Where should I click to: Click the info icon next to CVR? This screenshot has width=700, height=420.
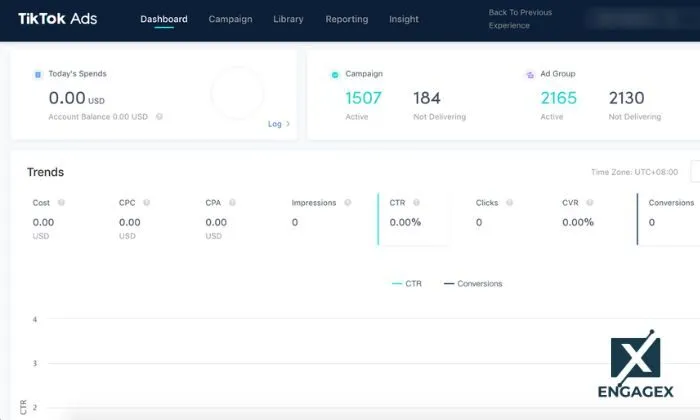coord(590,203)
